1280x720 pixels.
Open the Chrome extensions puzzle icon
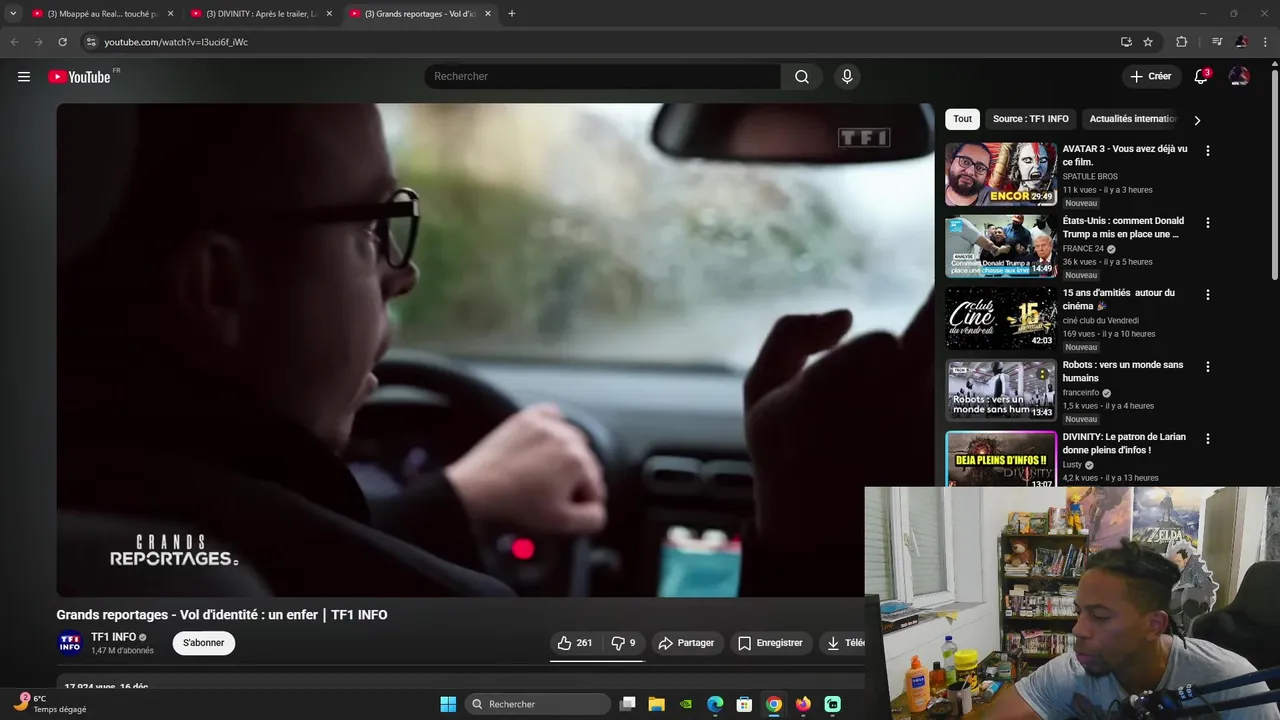[x=1182, y=42]
